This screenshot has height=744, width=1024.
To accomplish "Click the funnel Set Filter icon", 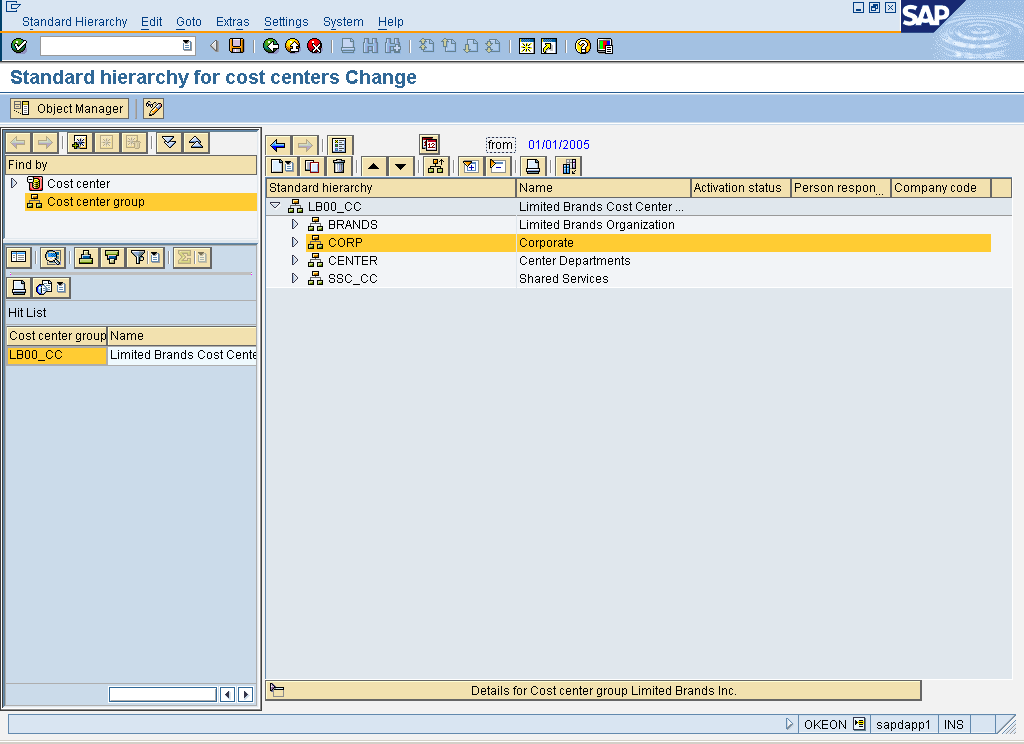I will (138, 257).
